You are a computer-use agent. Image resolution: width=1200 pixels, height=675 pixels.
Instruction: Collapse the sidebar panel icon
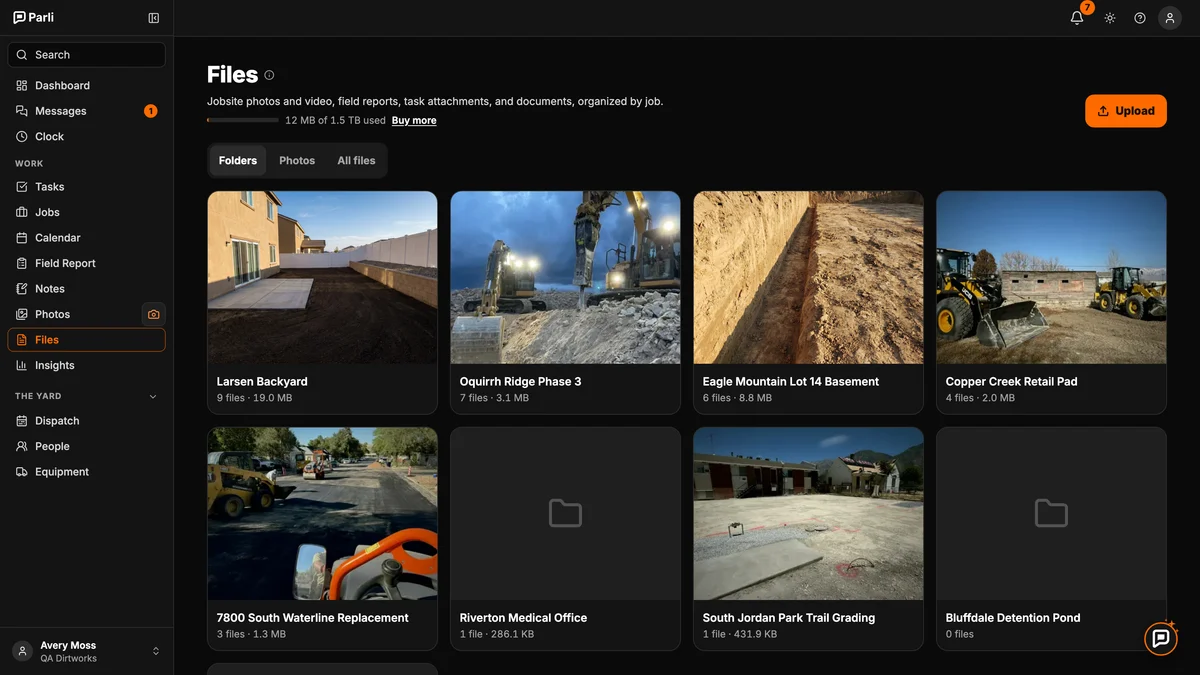[153, 18]
